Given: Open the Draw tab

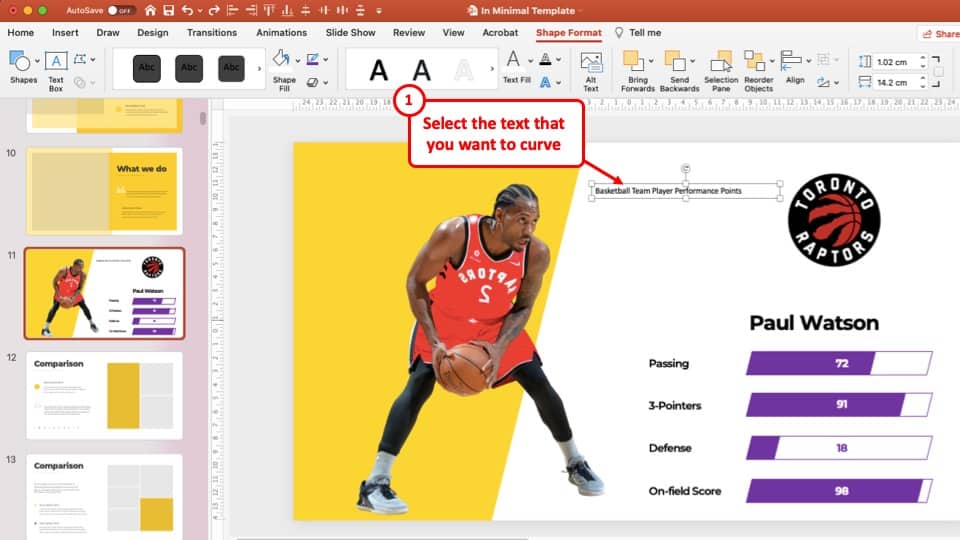Looking at the screenshot, I should pyautogui.click(x=108, y=32).
